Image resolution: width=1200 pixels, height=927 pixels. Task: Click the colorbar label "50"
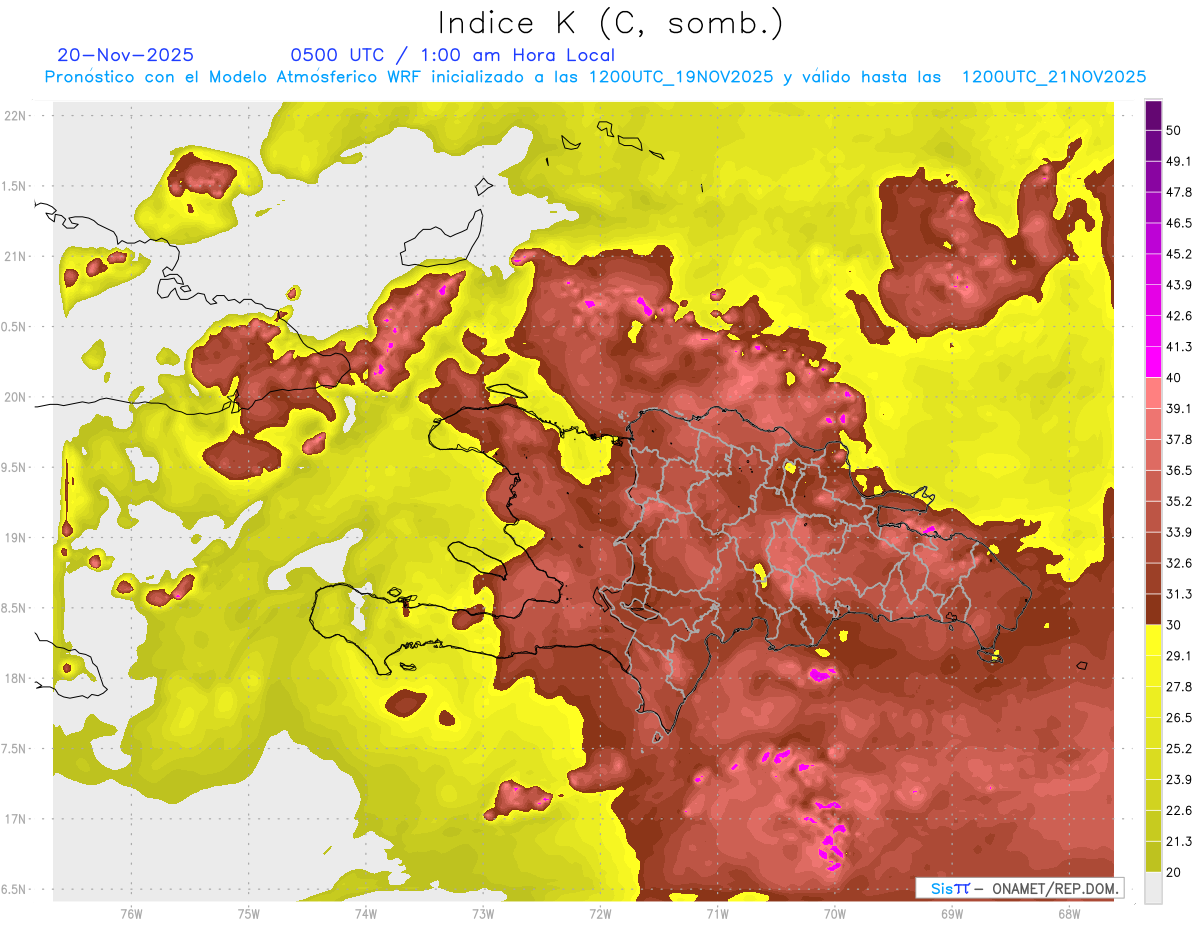(1175, 130)
